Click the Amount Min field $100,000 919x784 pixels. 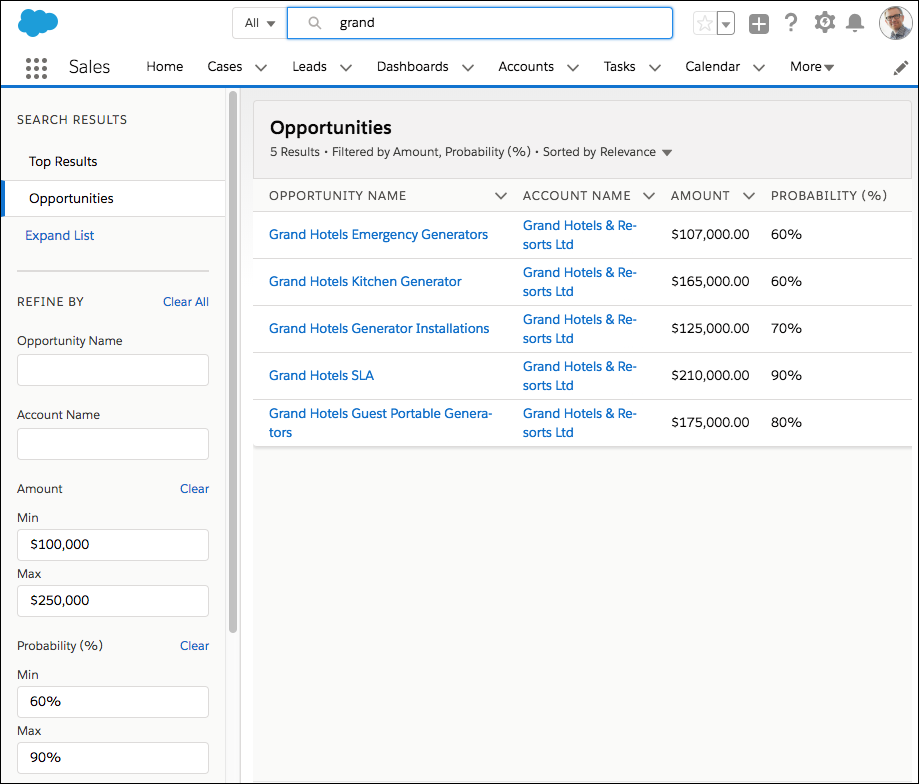[113, 545]
